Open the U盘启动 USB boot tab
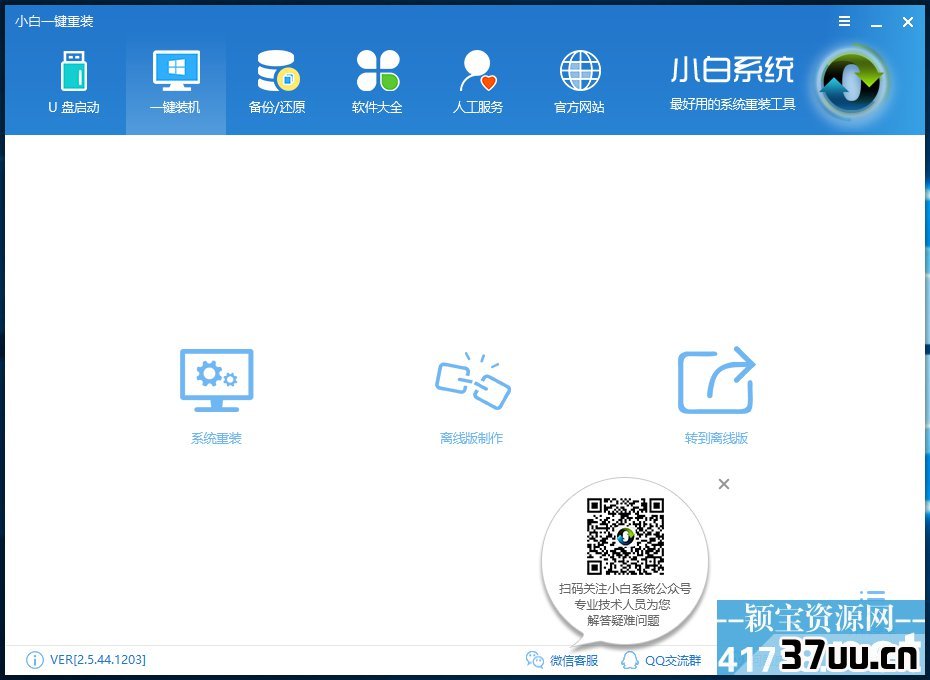Image resolution: width=930 pixels, height=680 pixels. [74, 83]
